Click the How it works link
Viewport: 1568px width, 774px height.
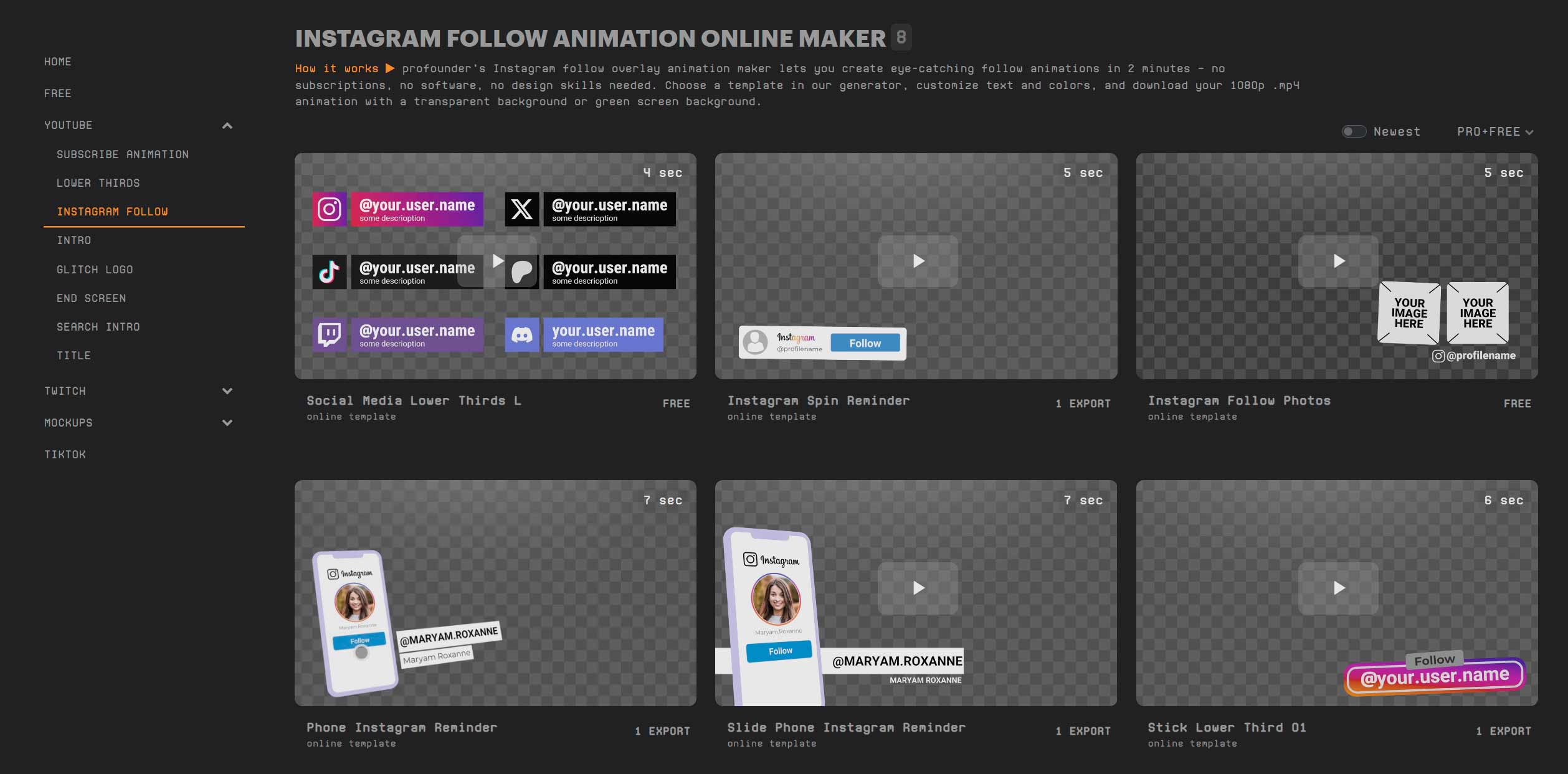click(x=337, y=68)
